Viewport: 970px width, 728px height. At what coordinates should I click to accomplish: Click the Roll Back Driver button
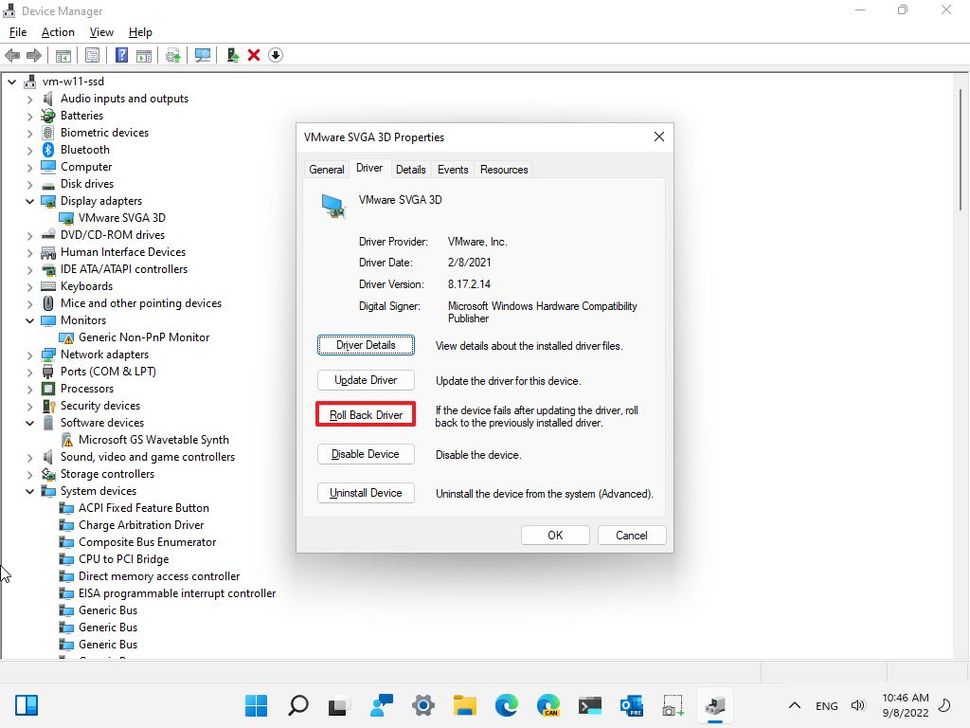pyautogui.click(x=365, y=414)
